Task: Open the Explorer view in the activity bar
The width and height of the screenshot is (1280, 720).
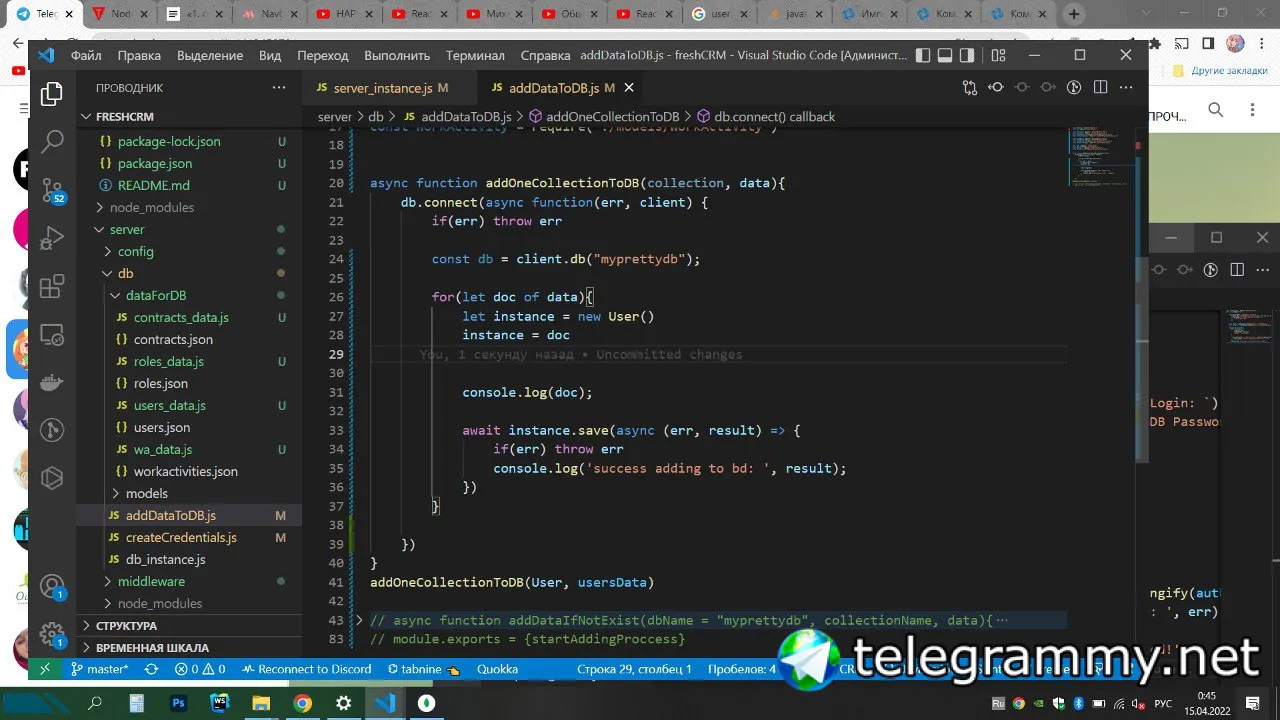Action: point(52,95)
